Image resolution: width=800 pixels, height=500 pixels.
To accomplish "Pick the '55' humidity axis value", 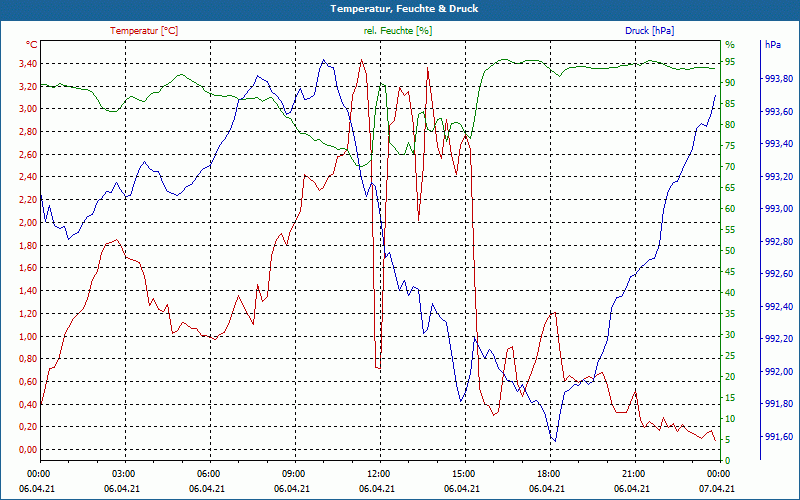I will click(730, 230).
